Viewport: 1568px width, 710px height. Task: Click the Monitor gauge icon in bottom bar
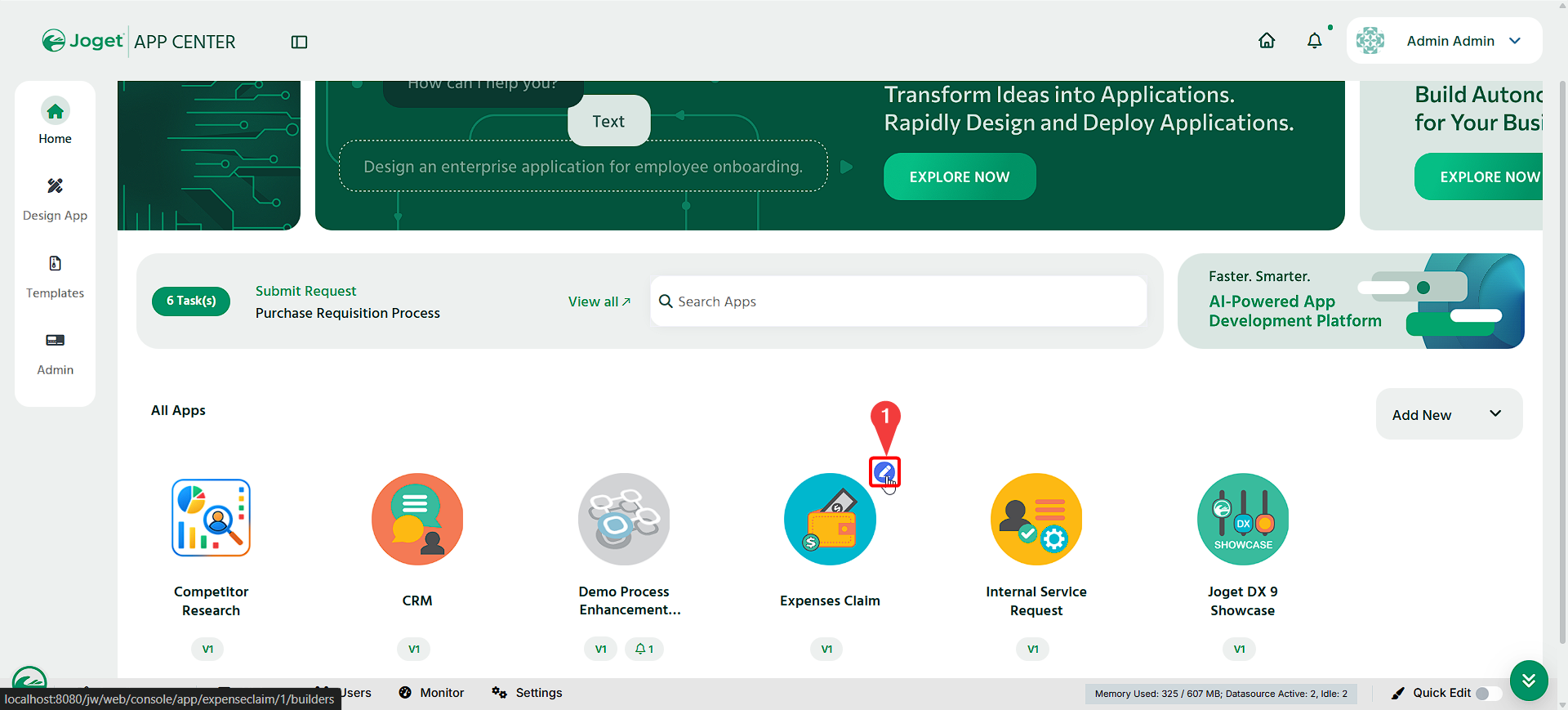point(405,693)
